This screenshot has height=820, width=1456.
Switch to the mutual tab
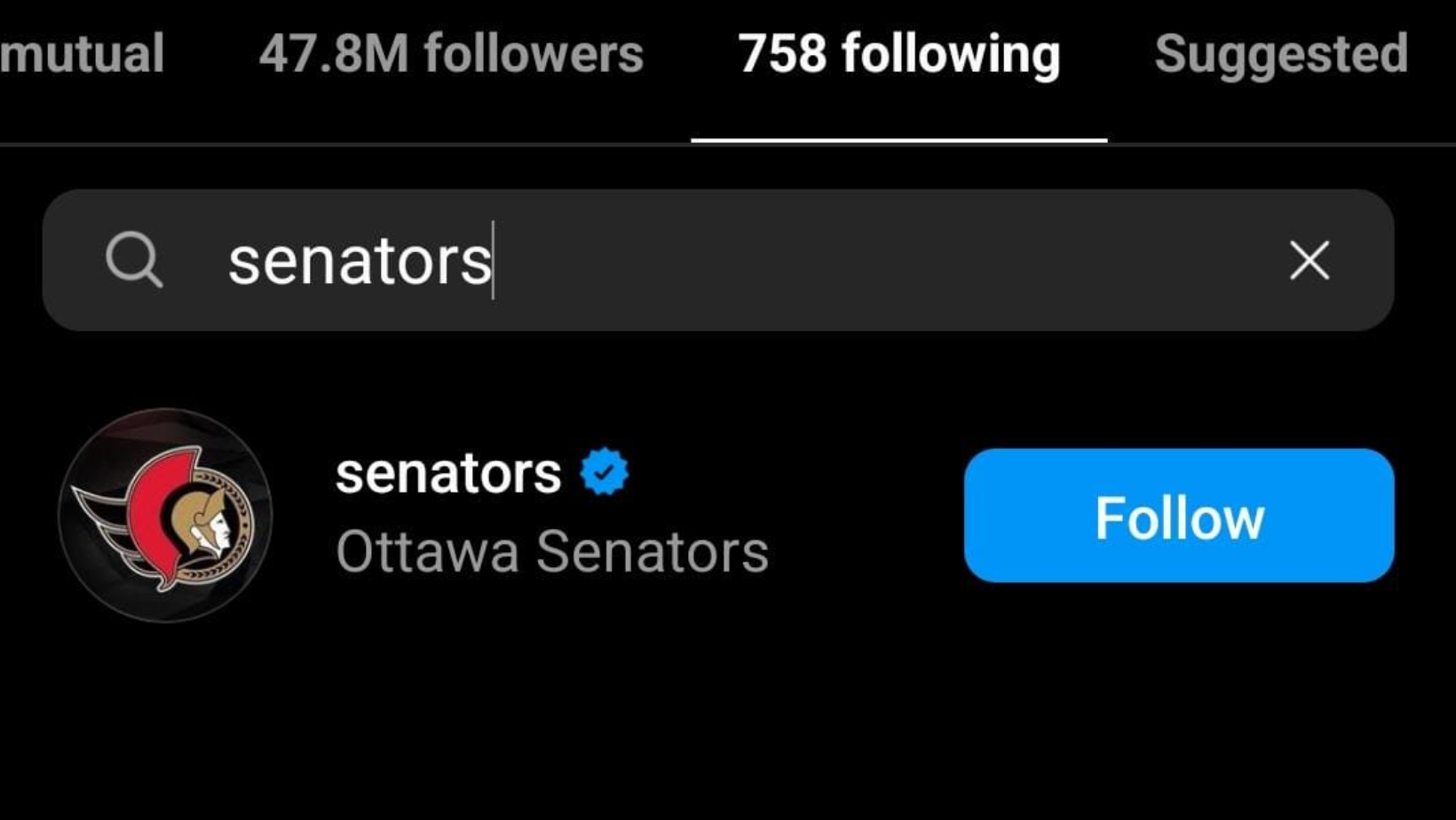tap(82, 54)
